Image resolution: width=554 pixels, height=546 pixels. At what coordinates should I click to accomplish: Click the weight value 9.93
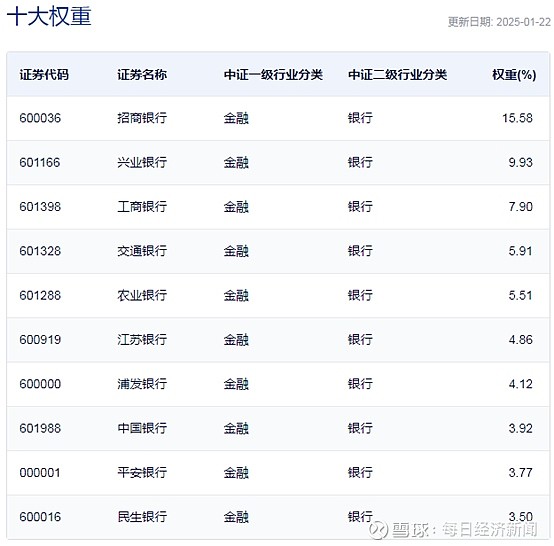pos(520,163)
